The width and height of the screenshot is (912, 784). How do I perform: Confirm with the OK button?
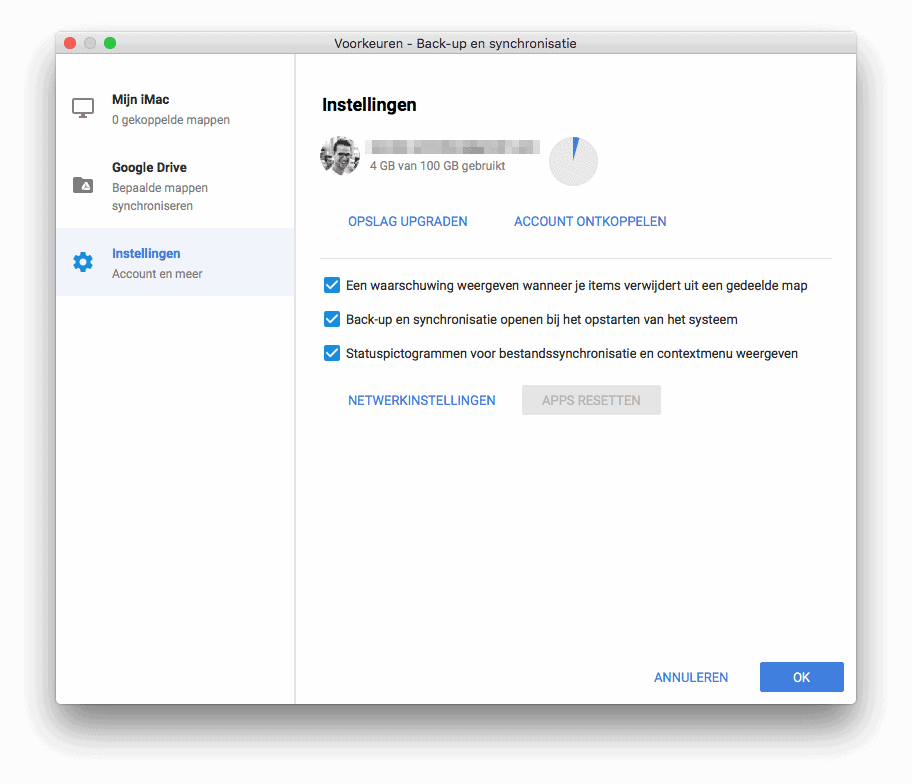tap(801, 677)
